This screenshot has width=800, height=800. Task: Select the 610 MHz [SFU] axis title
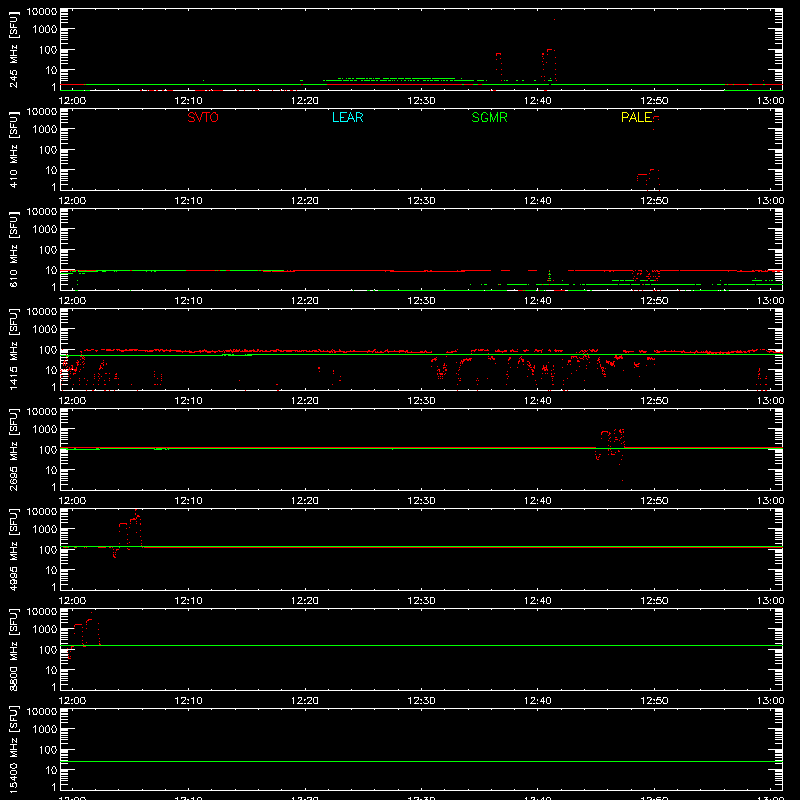(14, 250)
